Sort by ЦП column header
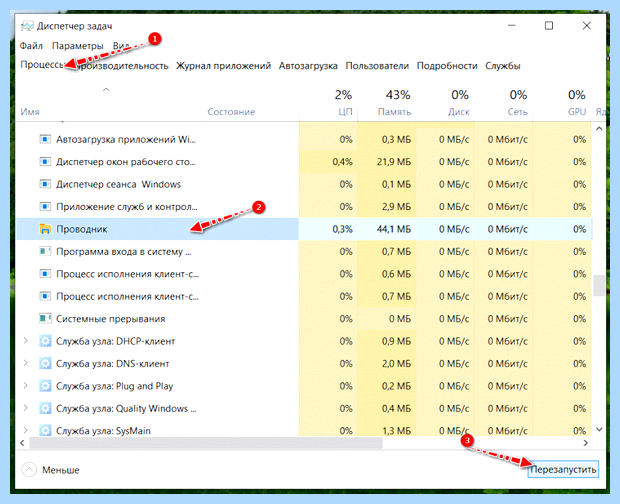Image resolution: width=620 pixels, height=504 pixels. pyautogui.click(x=345, y=112)
